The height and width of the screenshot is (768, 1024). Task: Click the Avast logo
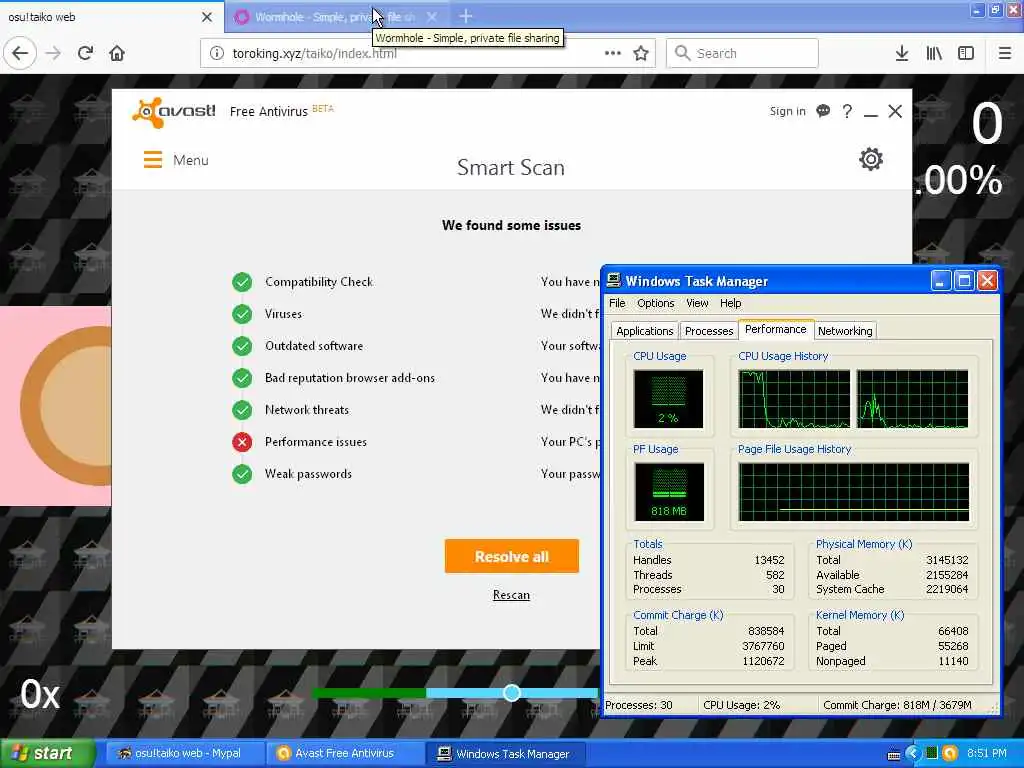(x=174, y=112)
